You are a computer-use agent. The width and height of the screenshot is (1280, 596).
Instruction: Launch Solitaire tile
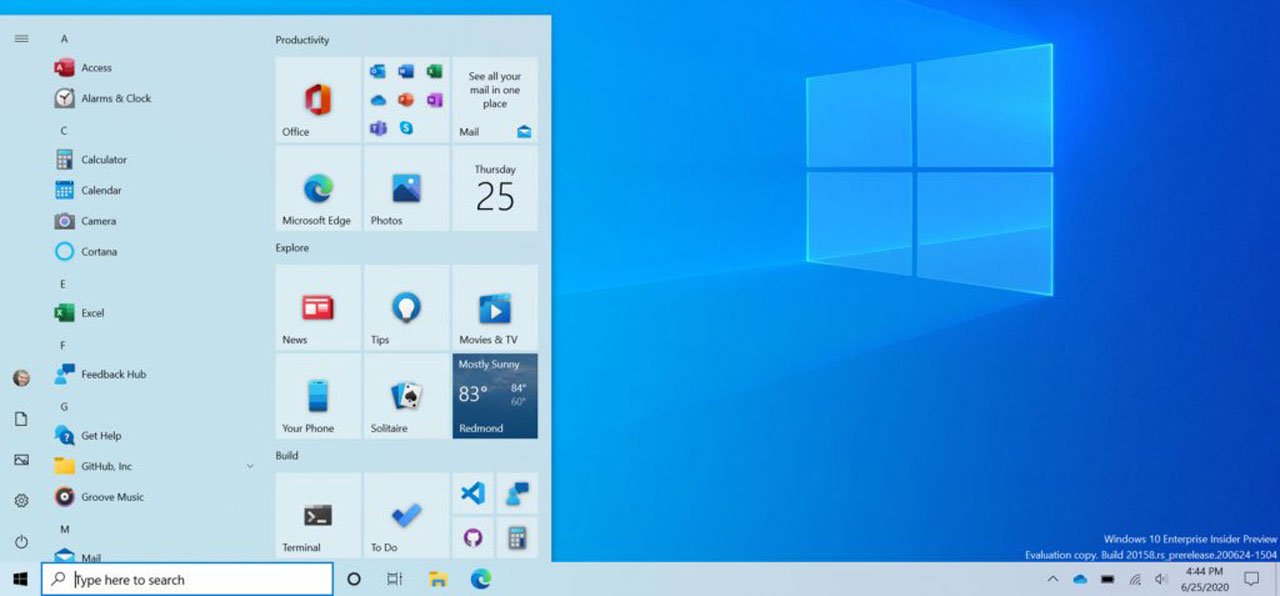[x=406, y=396]
